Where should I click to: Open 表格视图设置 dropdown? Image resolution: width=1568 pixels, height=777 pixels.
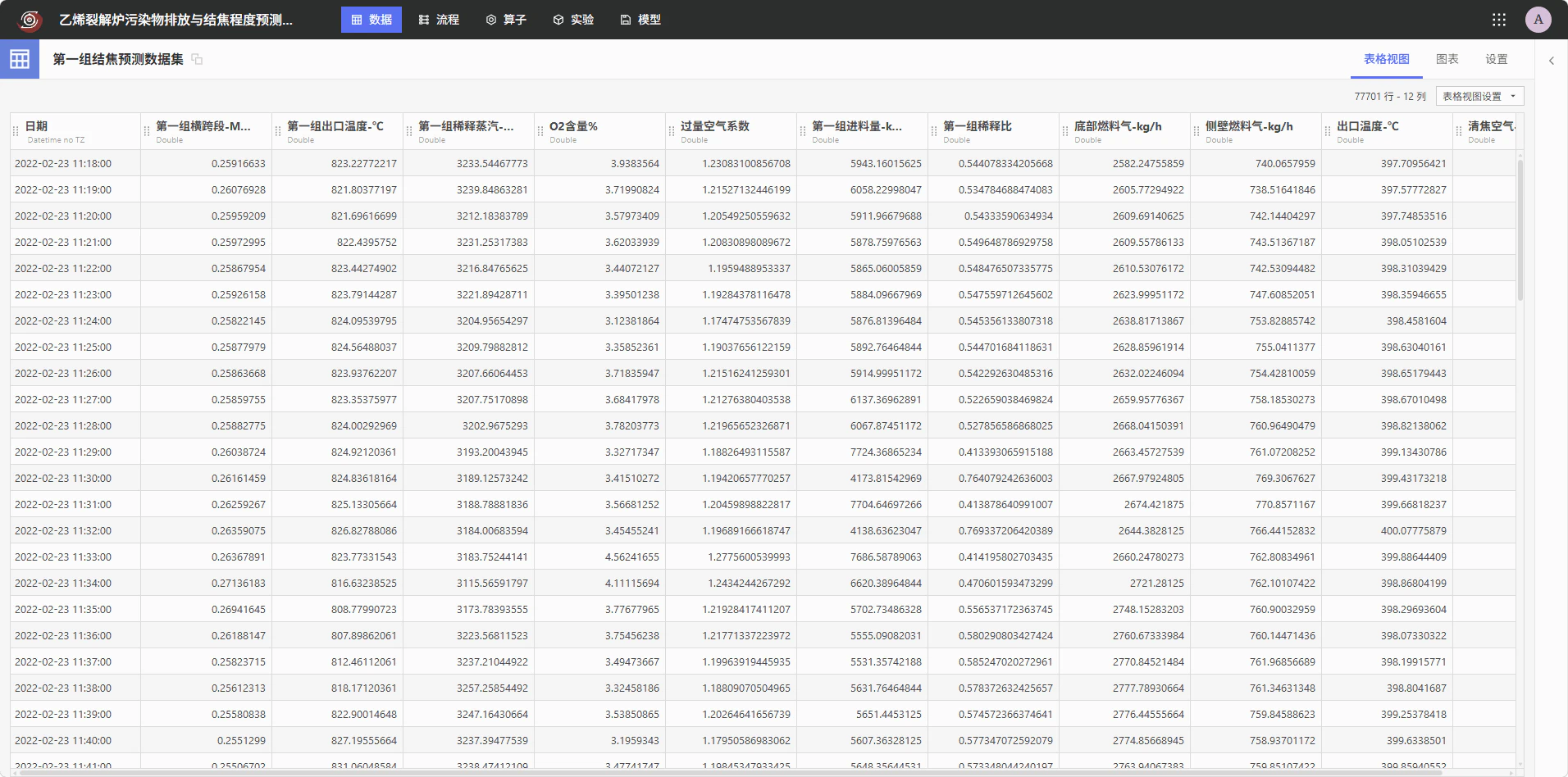point(1479,96)
